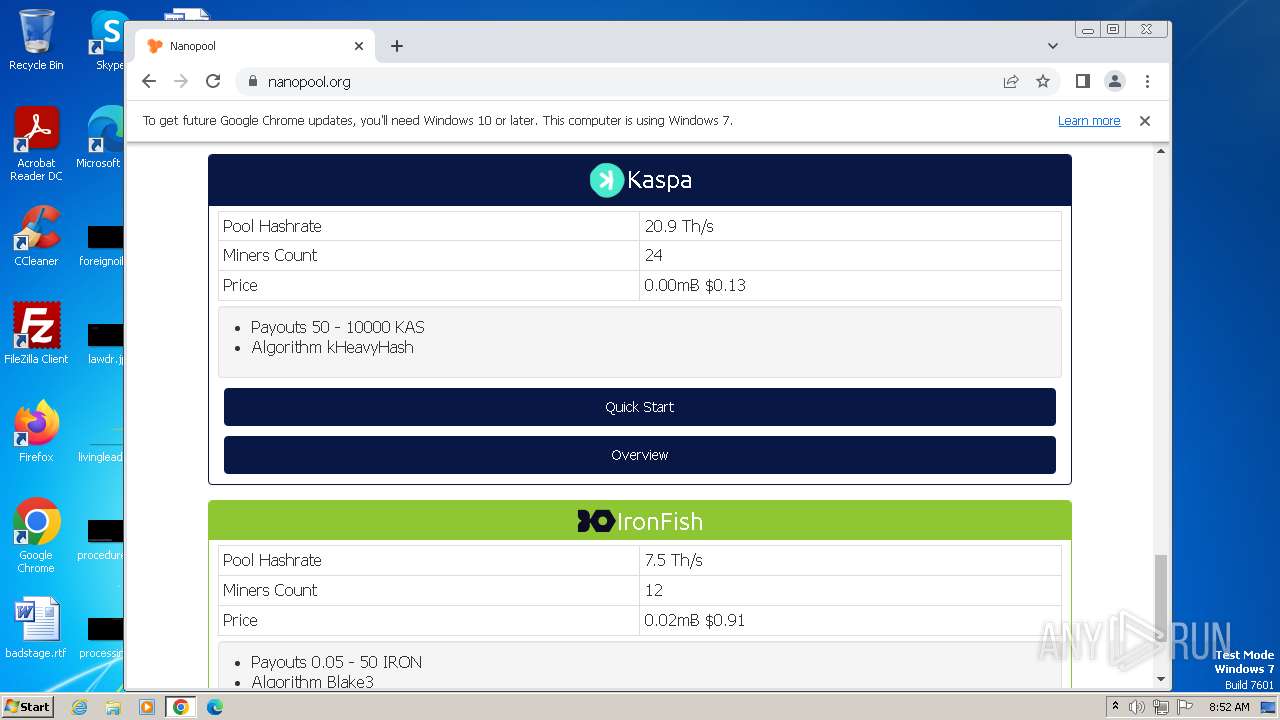This screenshot has height=720, width=1280.
Task: Click the IronFish logo icon
Action: point(595,521)
